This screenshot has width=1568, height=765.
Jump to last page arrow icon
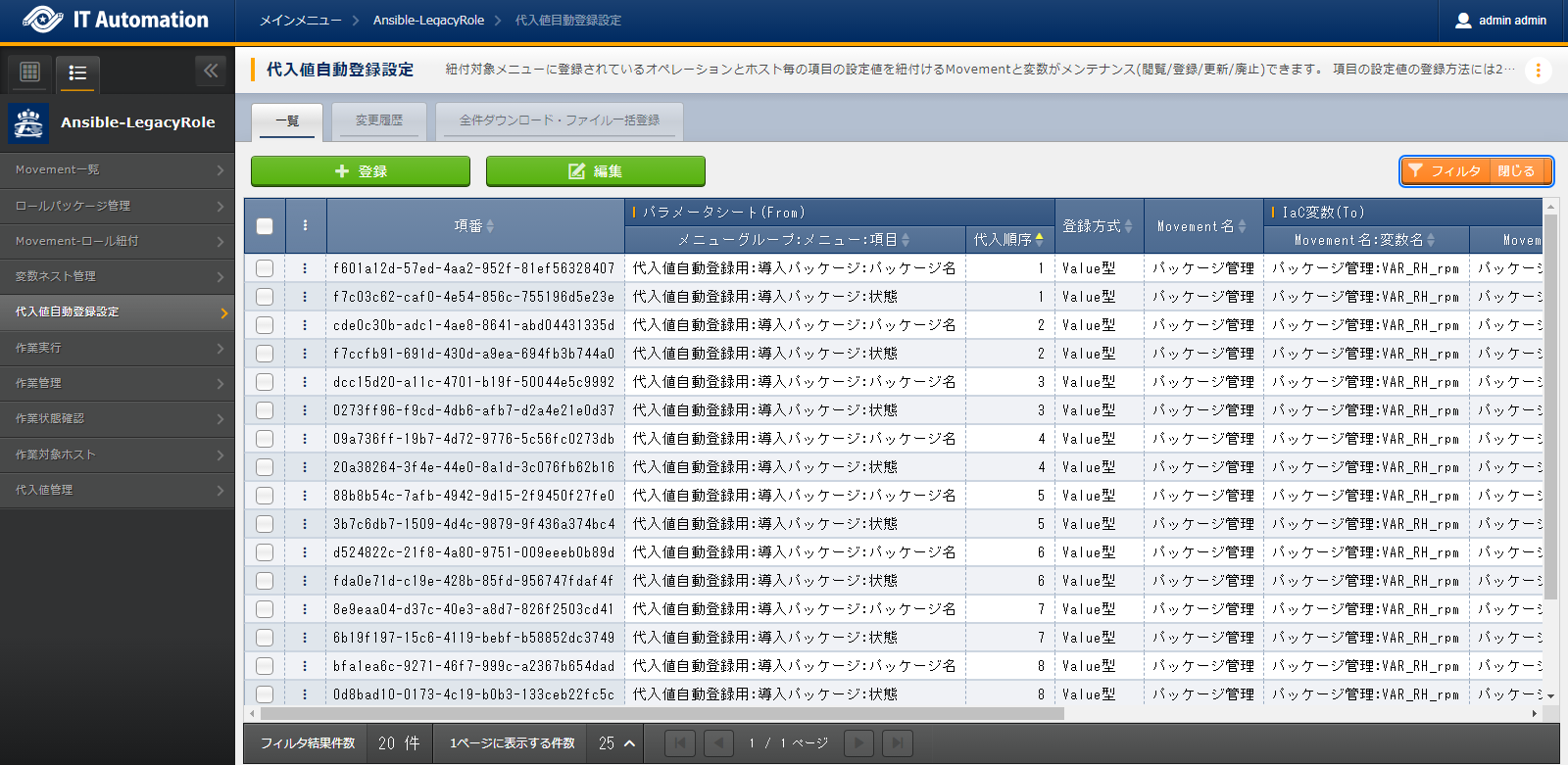pyautogui.click(x=897, y=743)
